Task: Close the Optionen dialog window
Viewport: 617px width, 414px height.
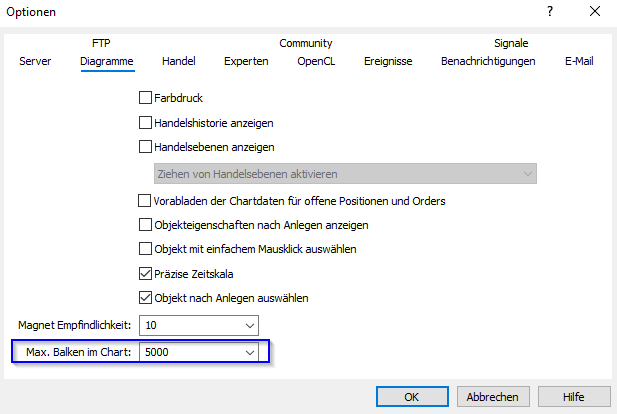Action: (x=595, y=12)
